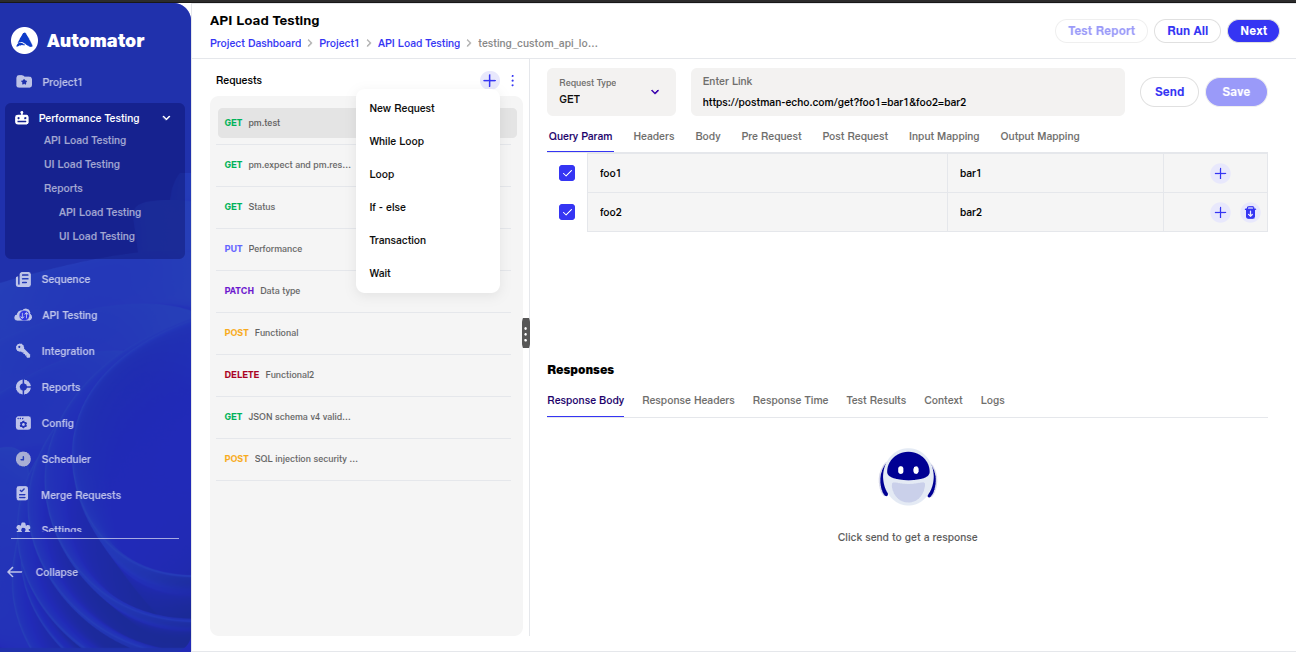The image size is (1296, 652).
Task: Open the three-dot menu beside Requests
Action: click(x=513, y=80)
